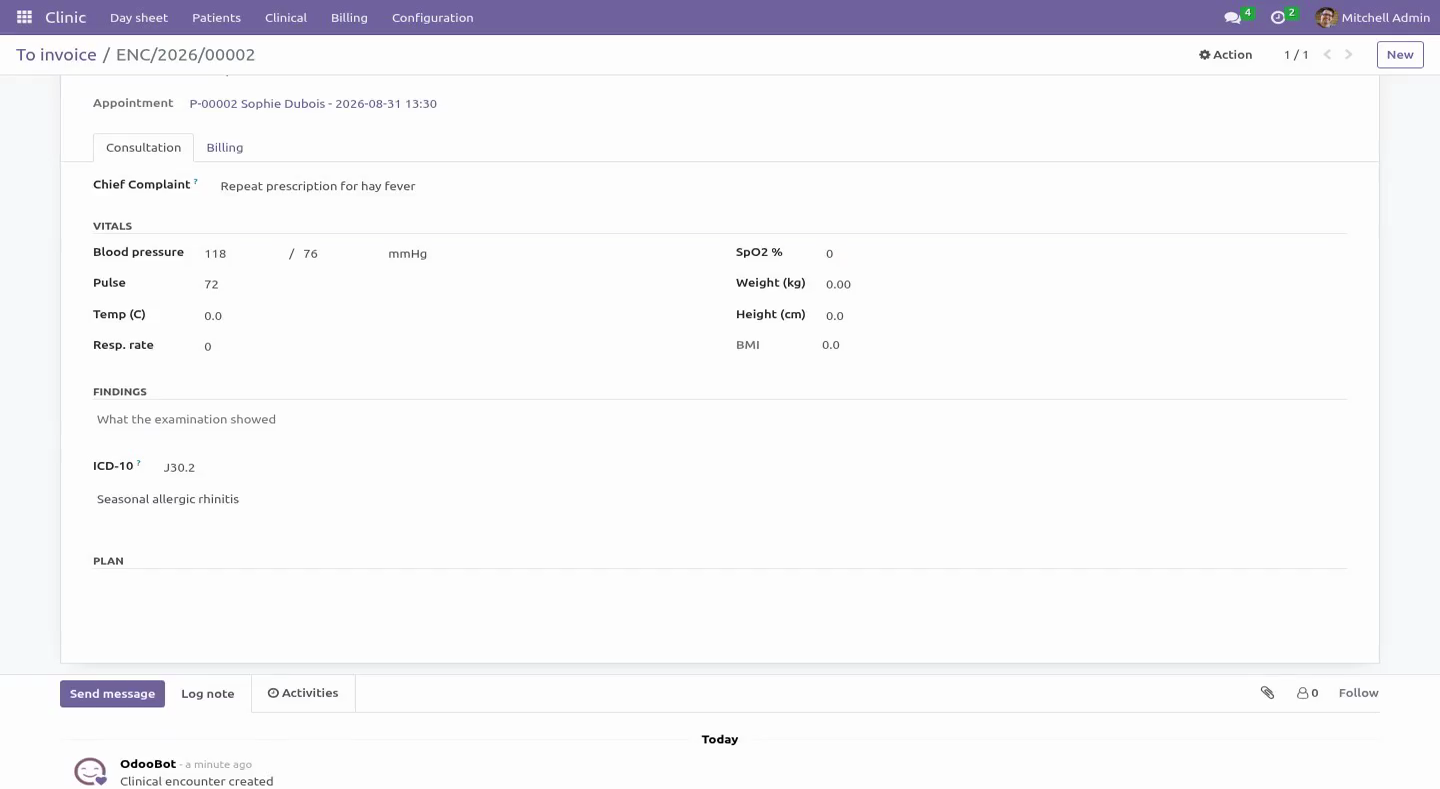This screenshot has height=789, width=1440.
Task: Edit the Height (cm) field
Action: (1085, 315)
